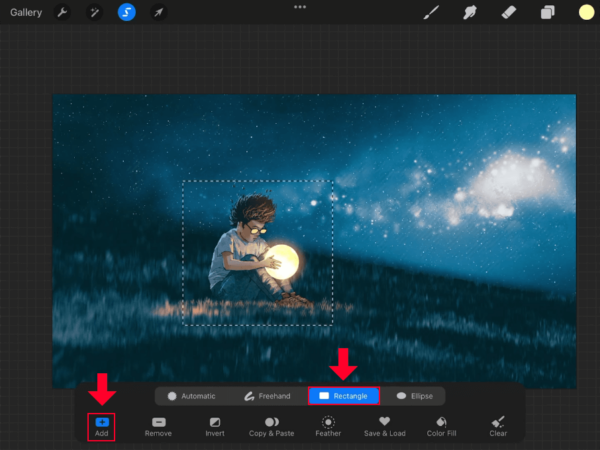The width and height of the screenshot is (600, 450).
Task: Open the Layers panel
Action: pos(547,12)
